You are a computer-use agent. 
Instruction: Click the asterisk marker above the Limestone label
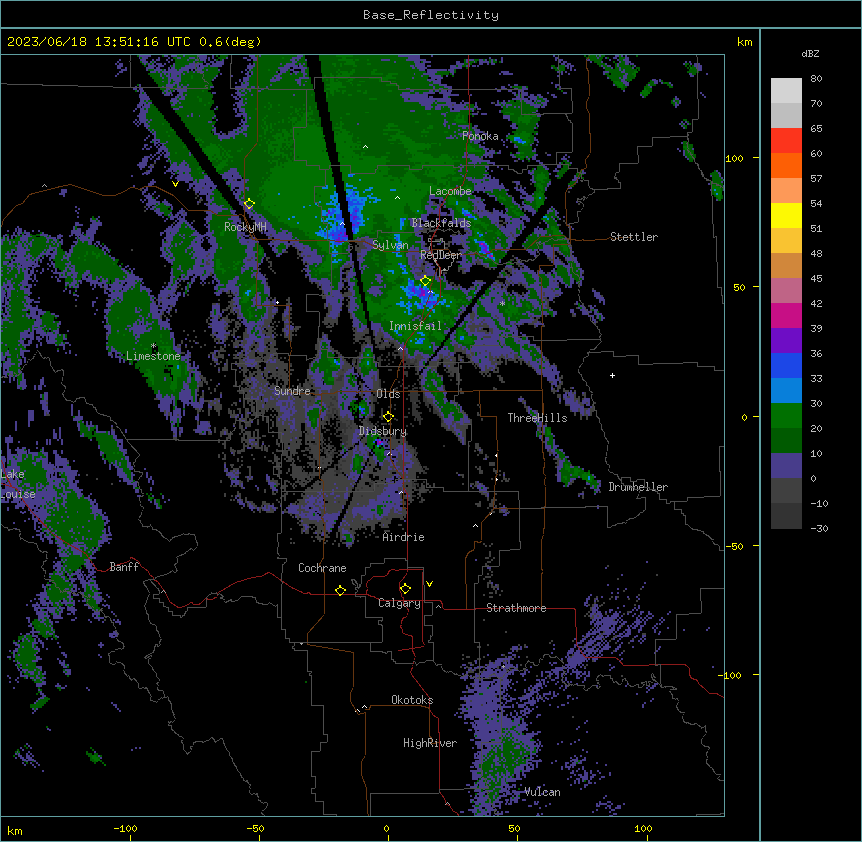154,346
